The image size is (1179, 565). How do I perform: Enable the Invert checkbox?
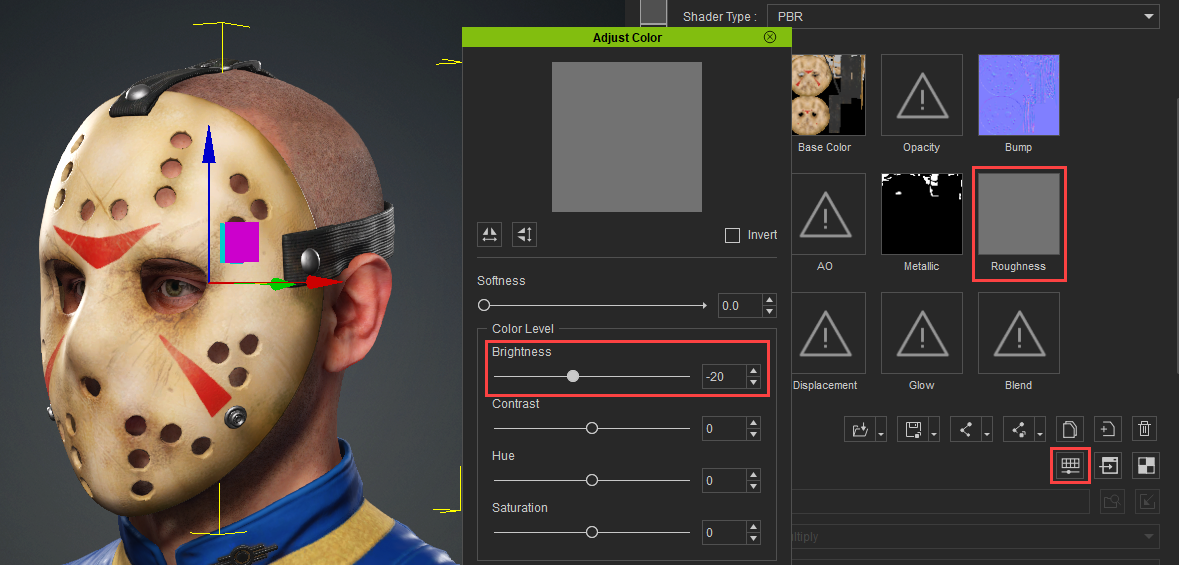coord(732,235)
